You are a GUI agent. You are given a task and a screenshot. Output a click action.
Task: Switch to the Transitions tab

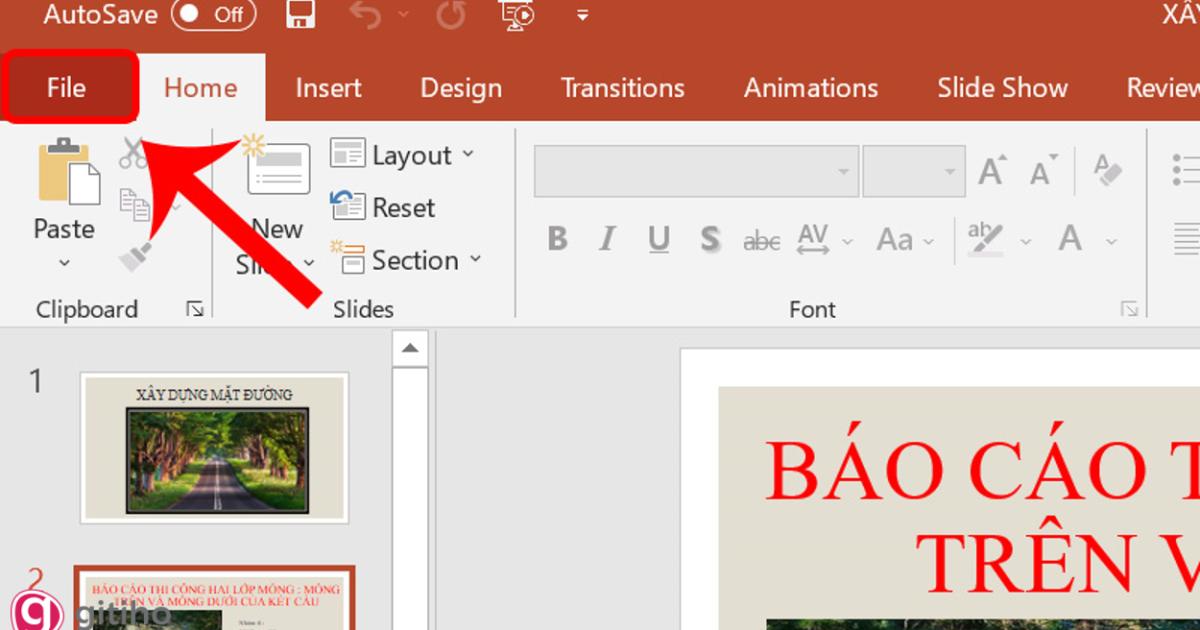[622, 87]
